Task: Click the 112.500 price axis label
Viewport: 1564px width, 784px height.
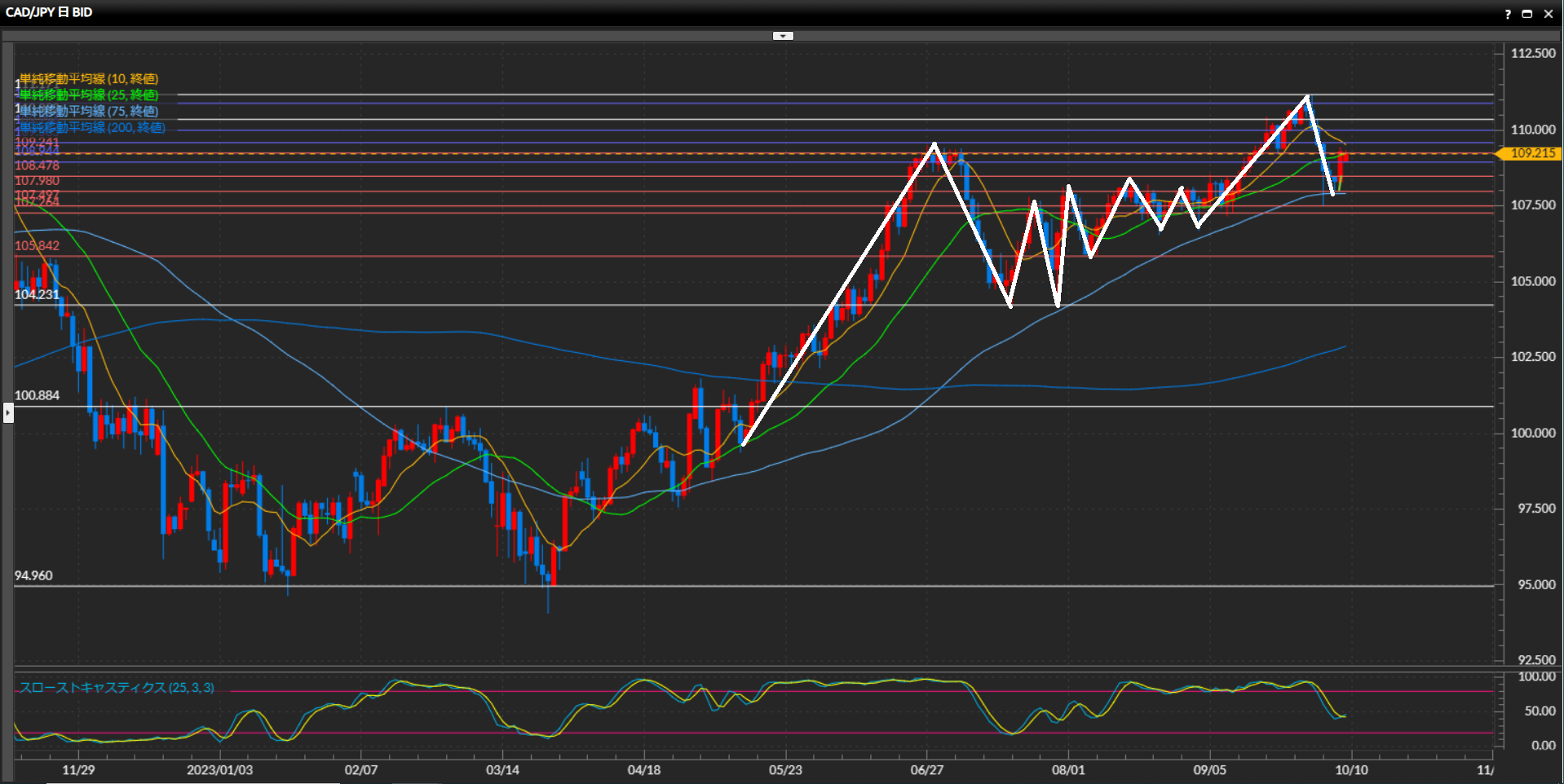Action: click(1533, 53)
